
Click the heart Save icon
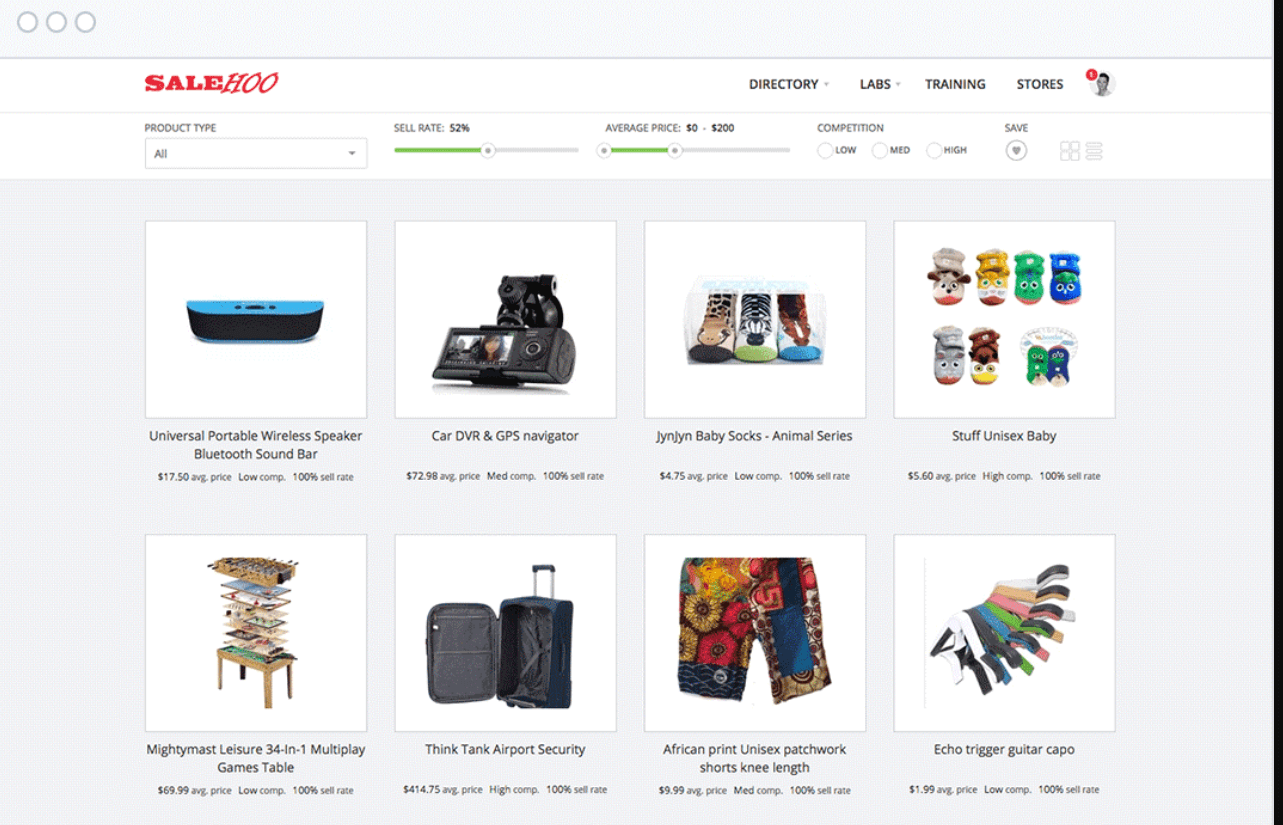click(1016, 151)
